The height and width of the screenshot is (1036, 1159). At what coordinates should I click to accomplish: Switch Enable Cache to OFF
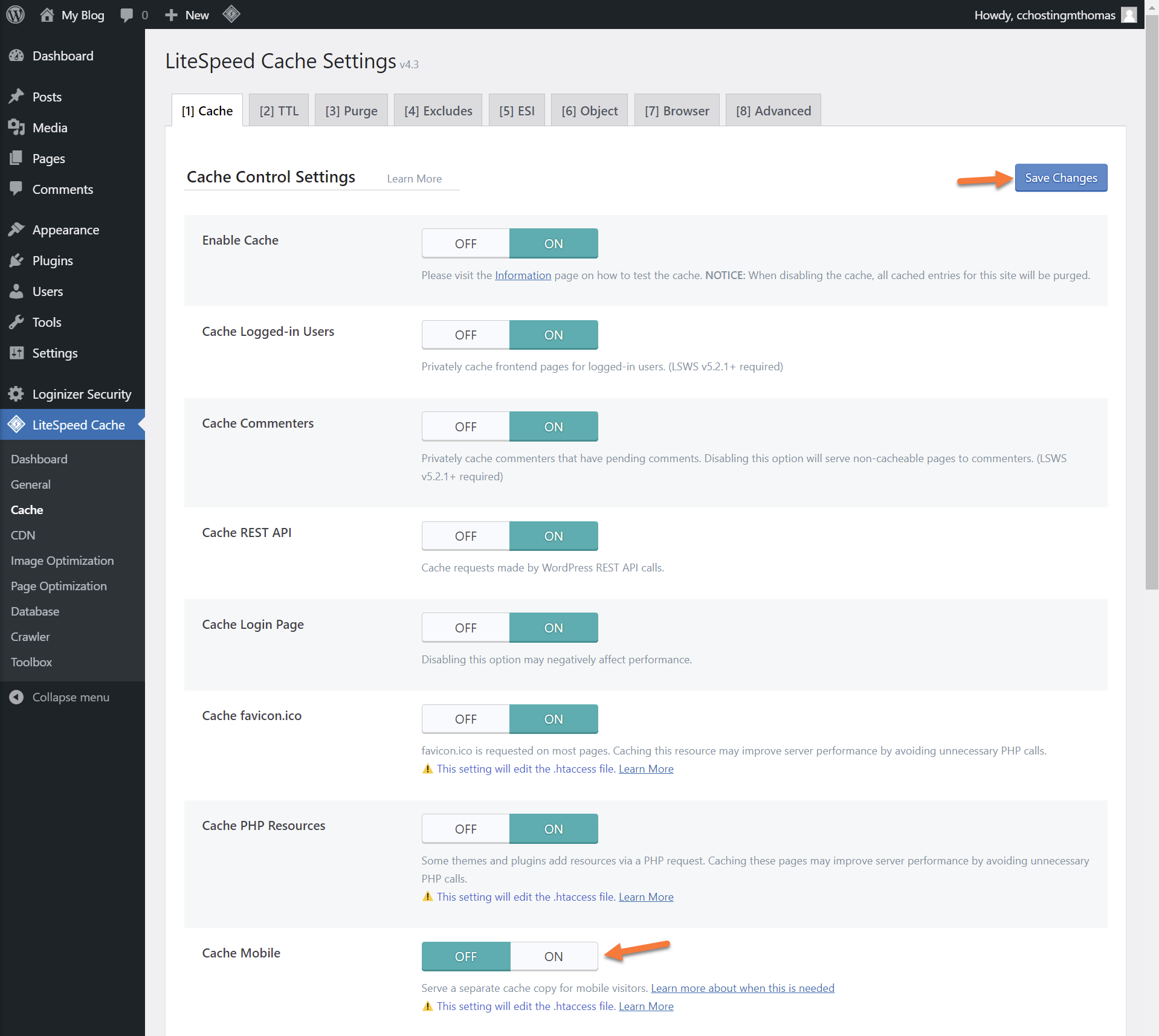[x=465, y=243]
